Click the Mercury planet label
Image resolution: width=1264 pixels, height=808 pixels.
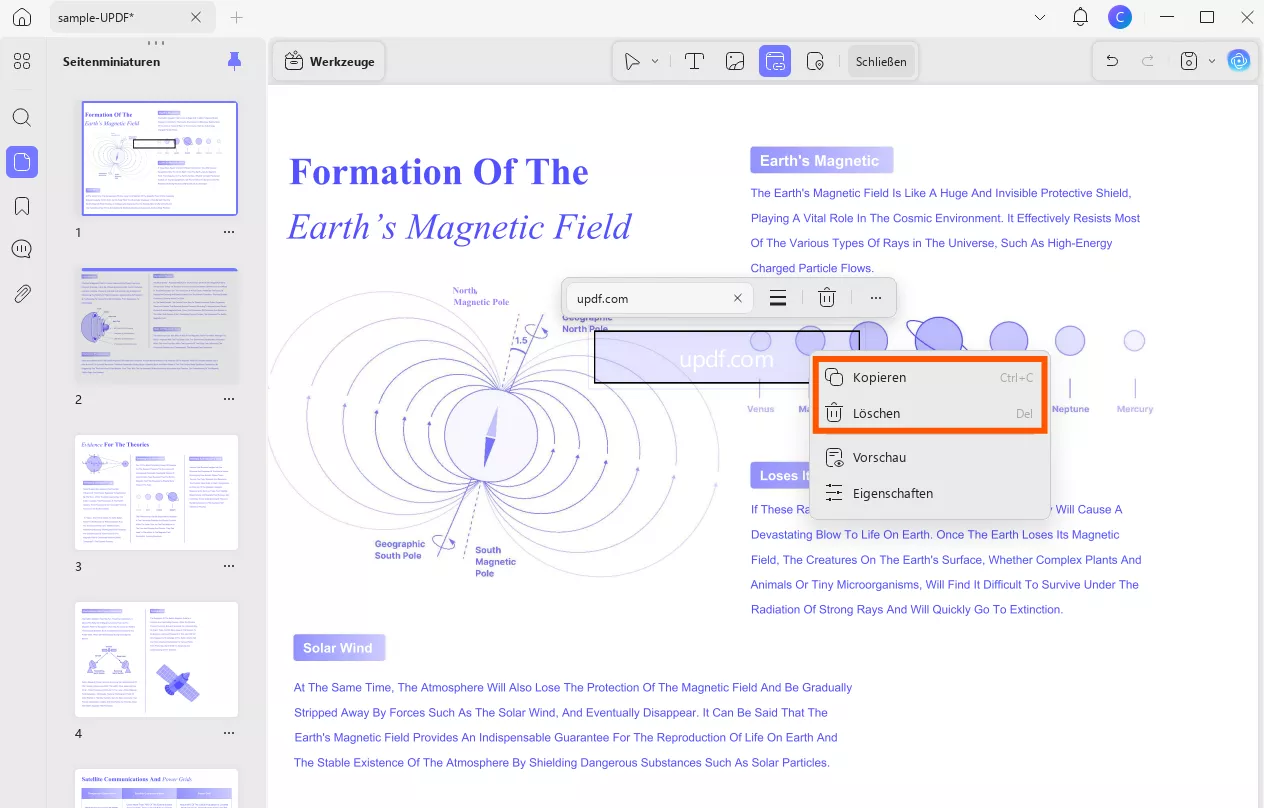click(1135, 409)
